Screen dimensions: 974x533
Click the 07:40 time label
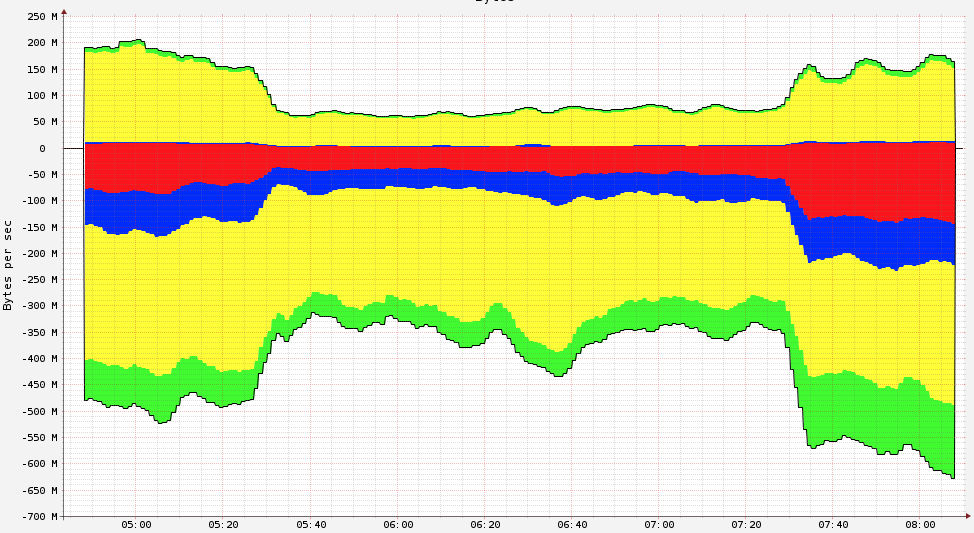point(833,524)
